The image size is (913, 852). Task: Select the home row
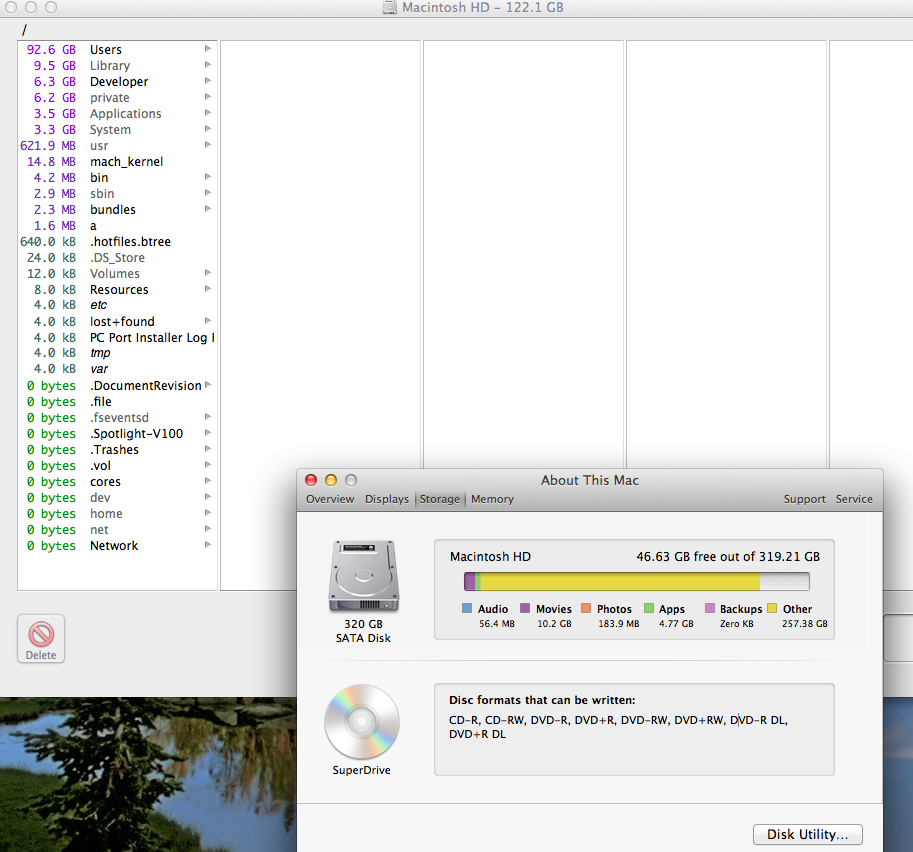click(x=118, y=514)
